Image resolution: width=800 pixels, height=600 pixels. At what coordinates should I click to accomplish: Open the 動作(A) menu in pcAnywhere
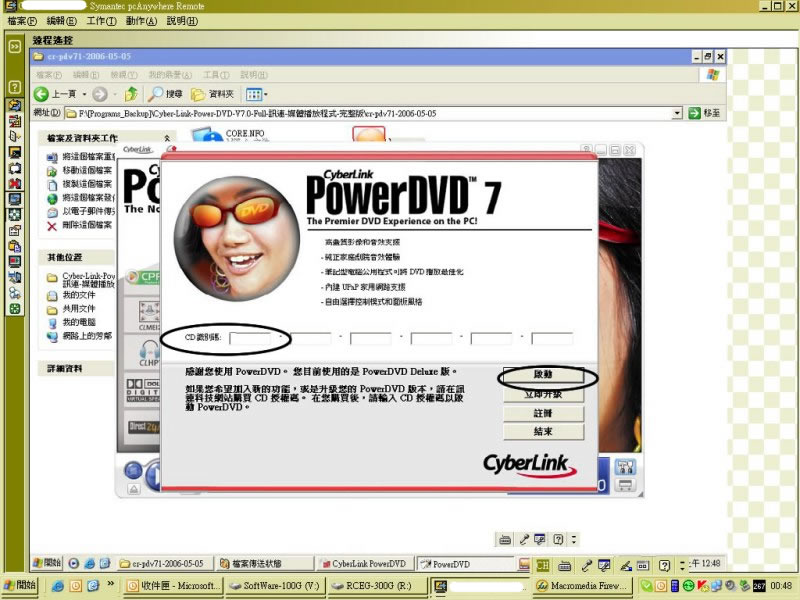(141, 21)
